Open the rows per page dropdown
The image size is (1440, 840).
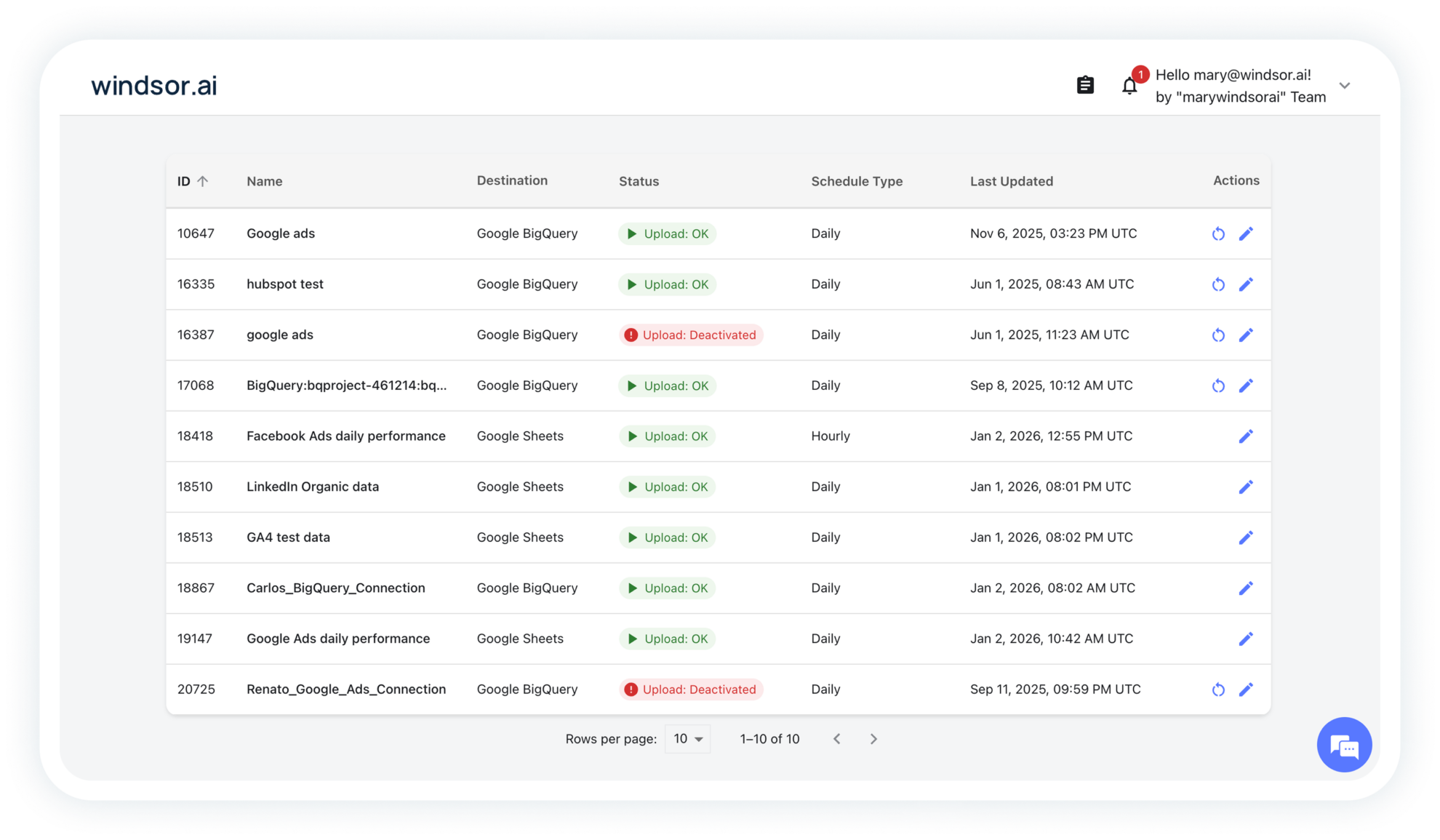tap(687, 738)
